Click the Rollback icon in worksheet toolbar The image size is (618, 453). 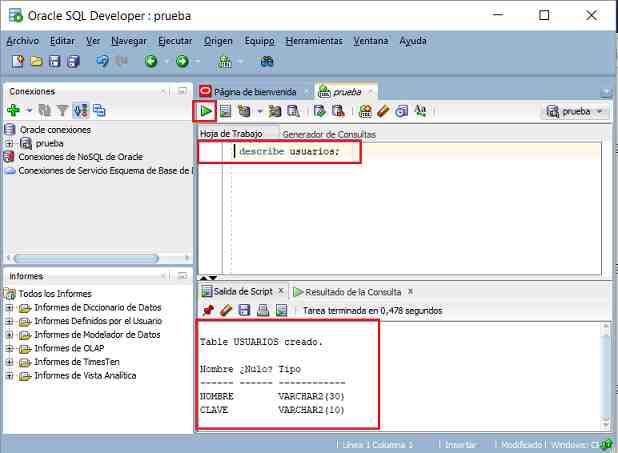[x=338, y=112]
